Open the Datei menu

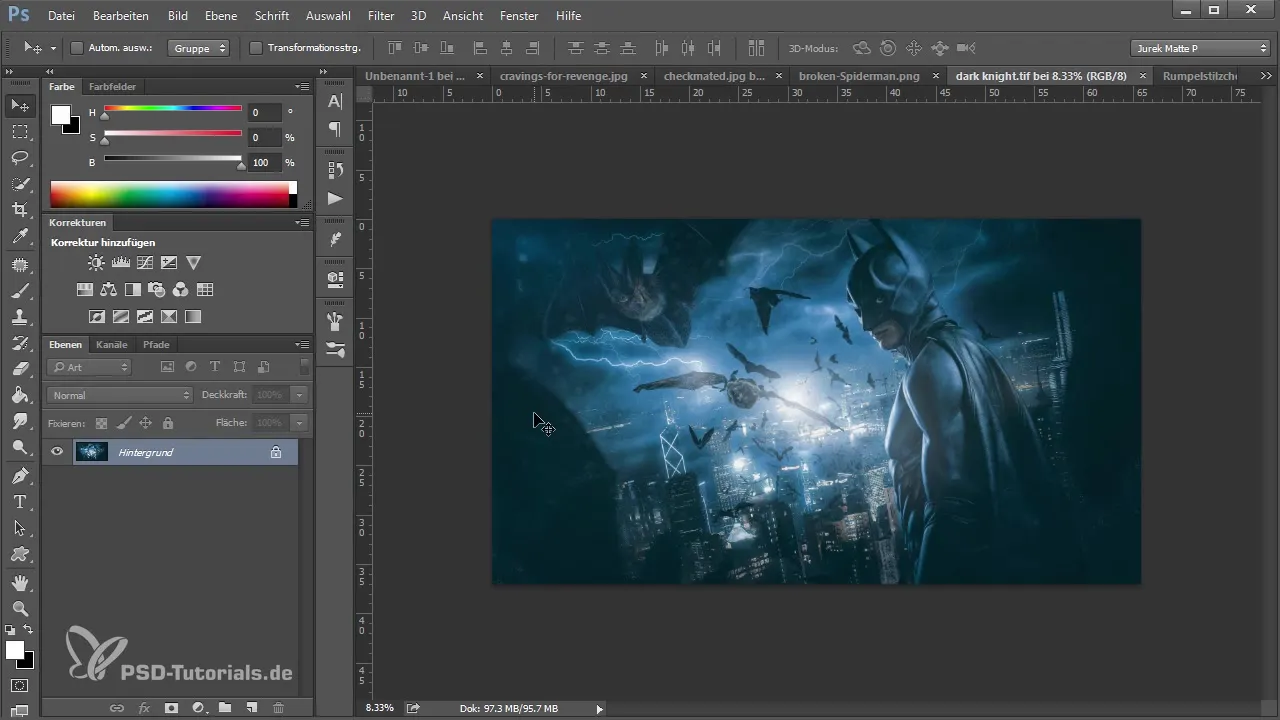tap(61, 16)
